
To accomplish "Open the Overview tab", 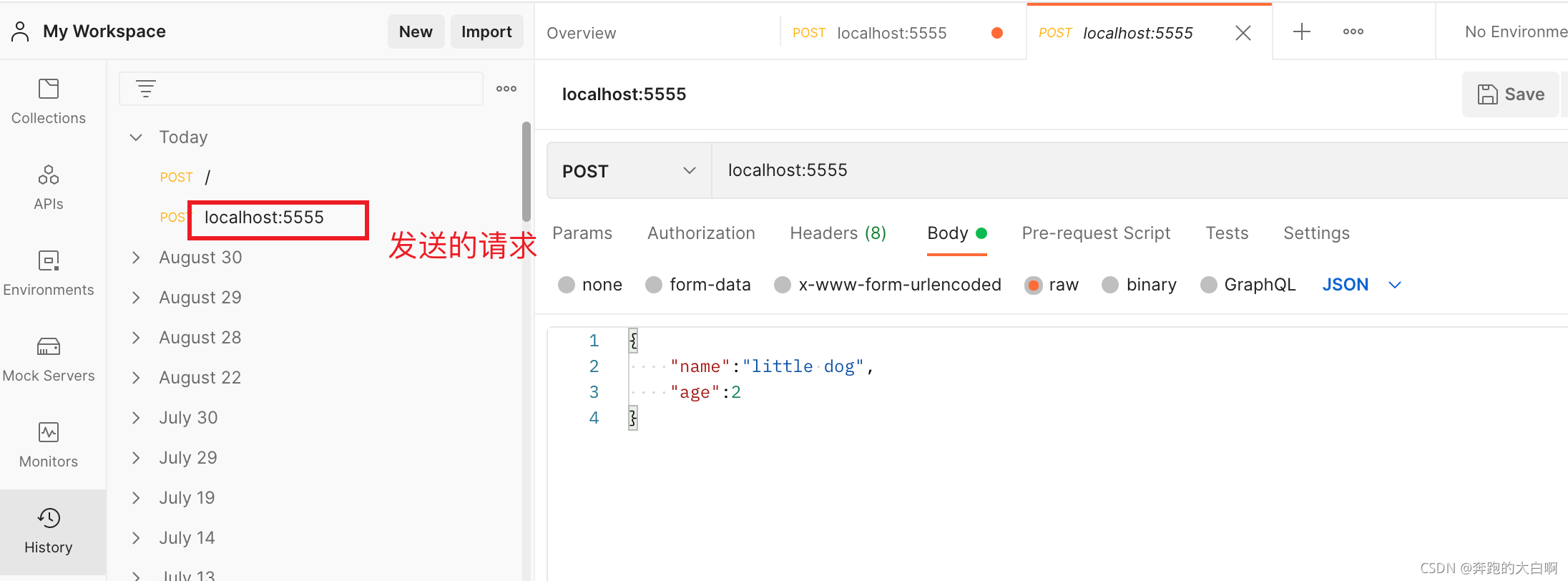I will [x=582, y=33].
